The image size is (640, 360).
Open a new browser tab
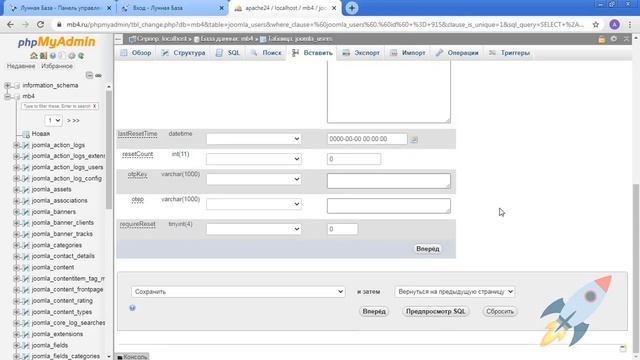coord(351,8)
